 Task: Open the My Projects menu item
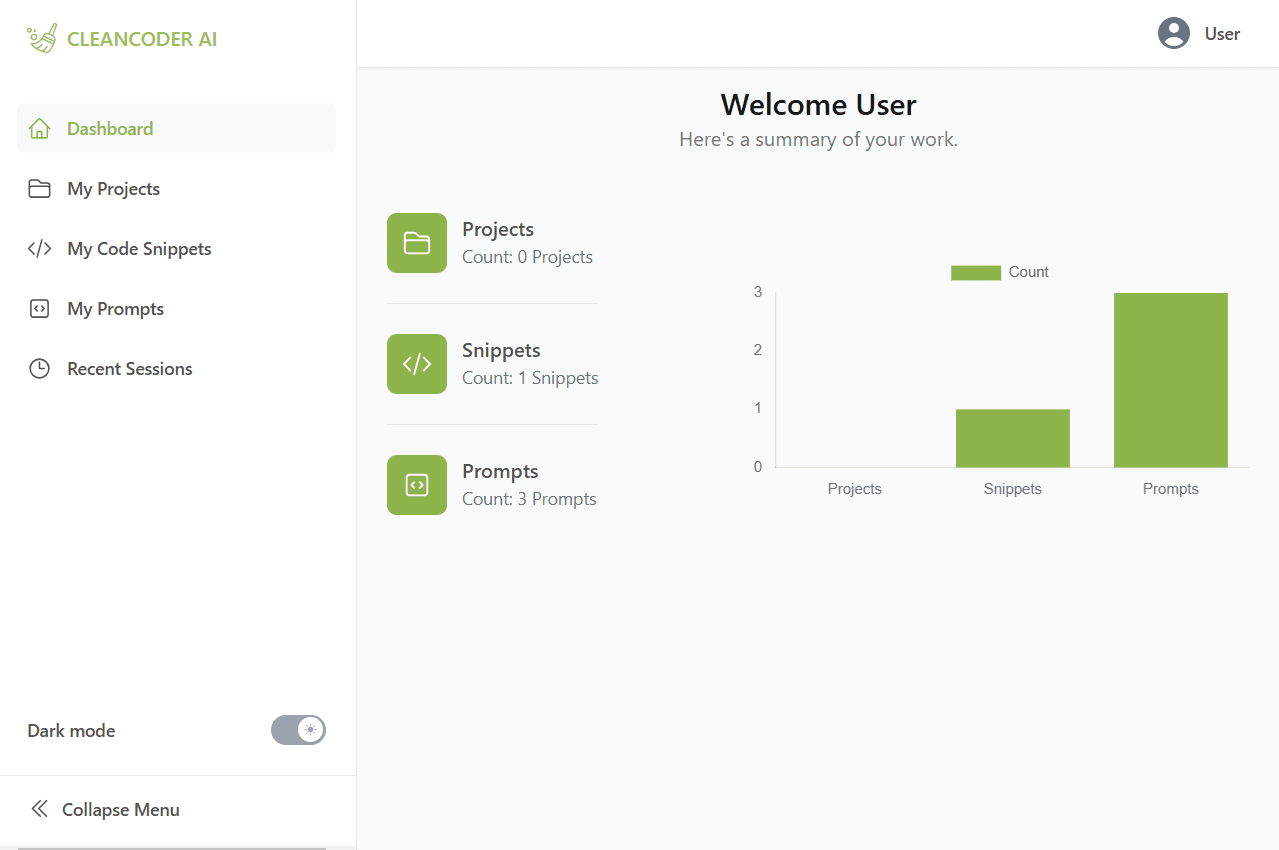[x=113, y=189]
